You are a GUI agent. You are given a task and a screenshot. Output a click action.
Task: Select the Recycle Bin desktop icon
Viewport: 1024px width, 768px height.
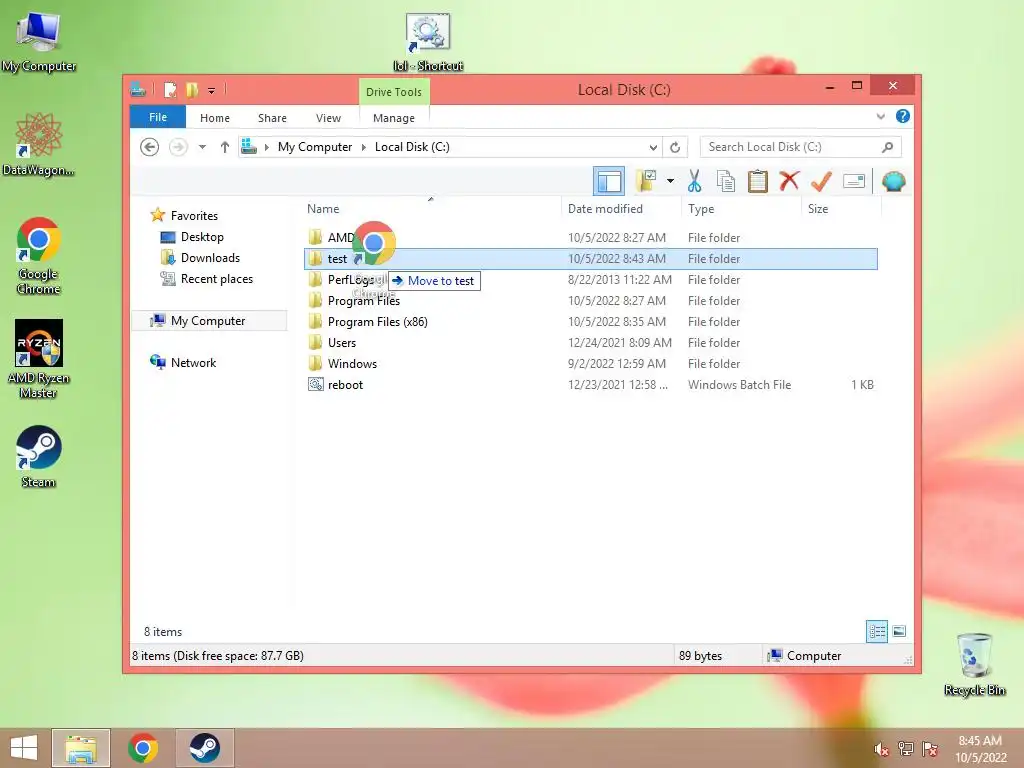[974, 664]
